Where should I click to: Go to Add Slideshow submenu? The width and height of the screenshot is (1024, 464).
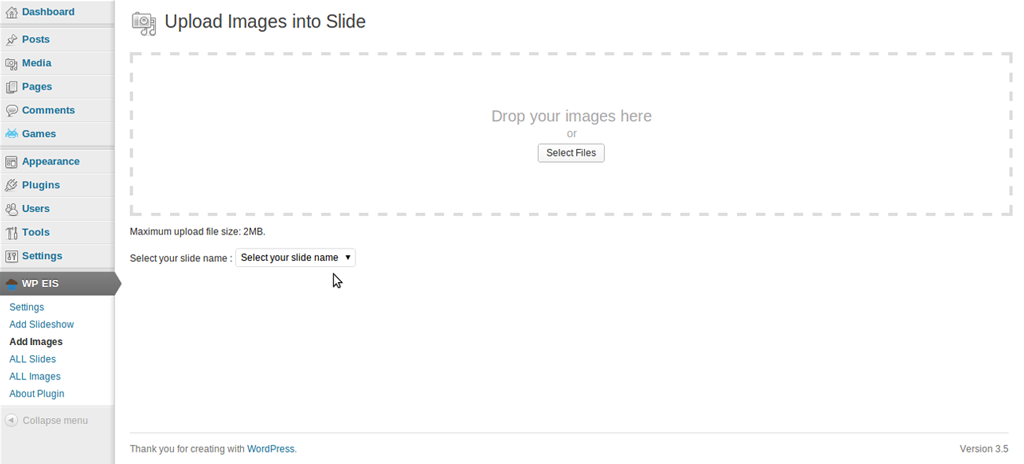click(x=42, y=324)
